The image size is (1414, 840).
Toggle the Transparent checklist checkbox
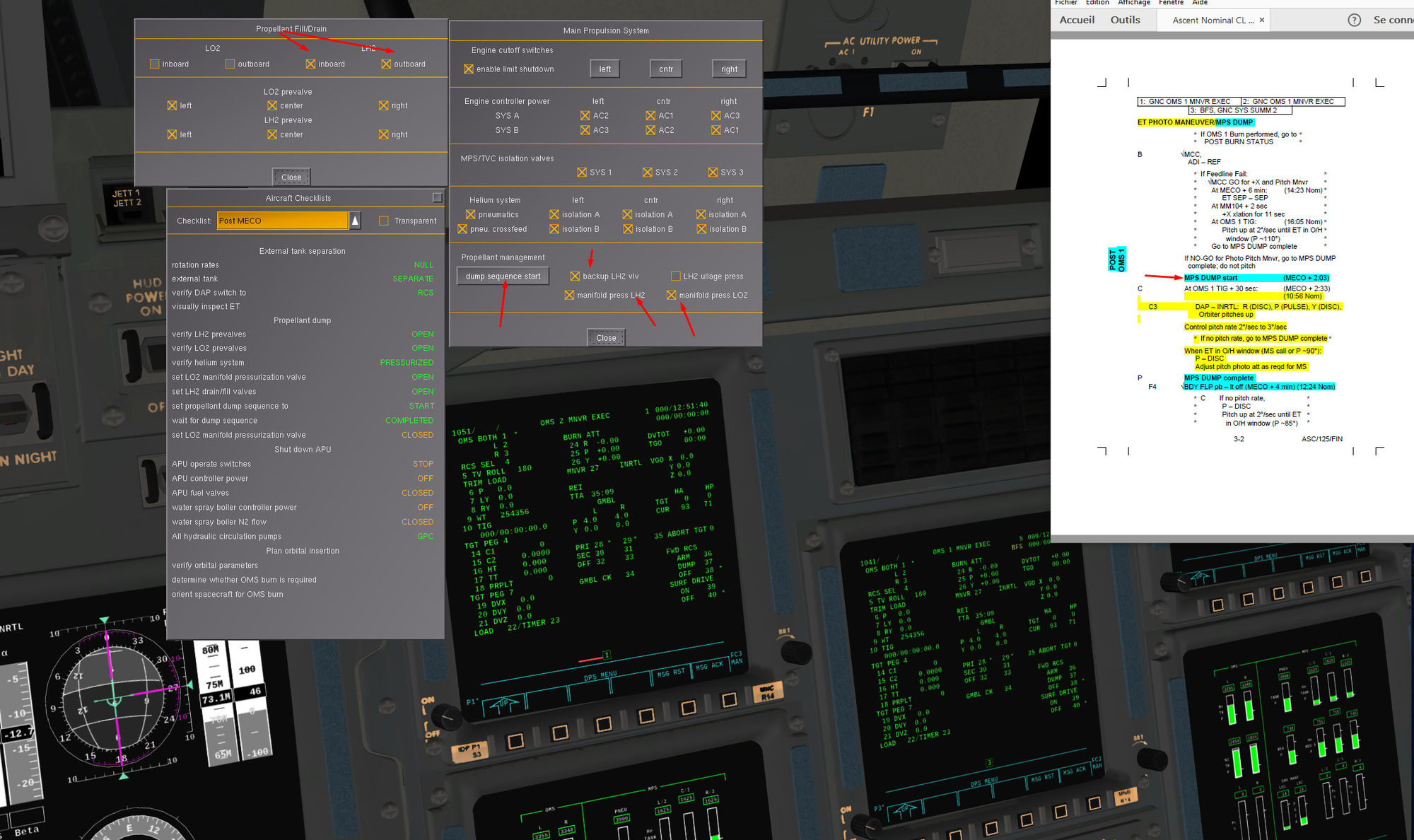[x=384, y=221]
